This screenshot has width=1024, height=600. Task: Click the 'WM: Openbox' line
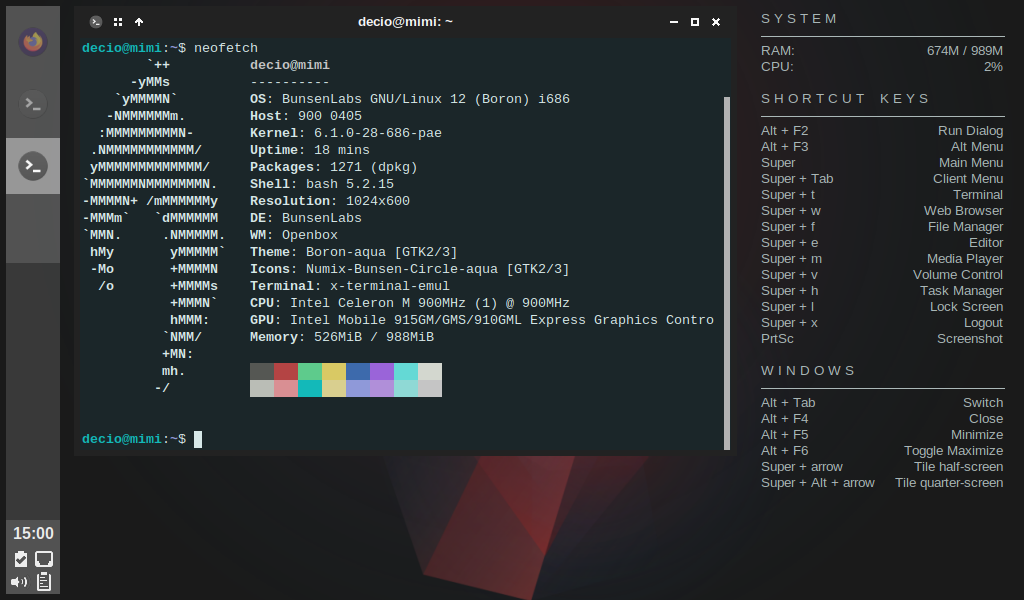[294, 235]
